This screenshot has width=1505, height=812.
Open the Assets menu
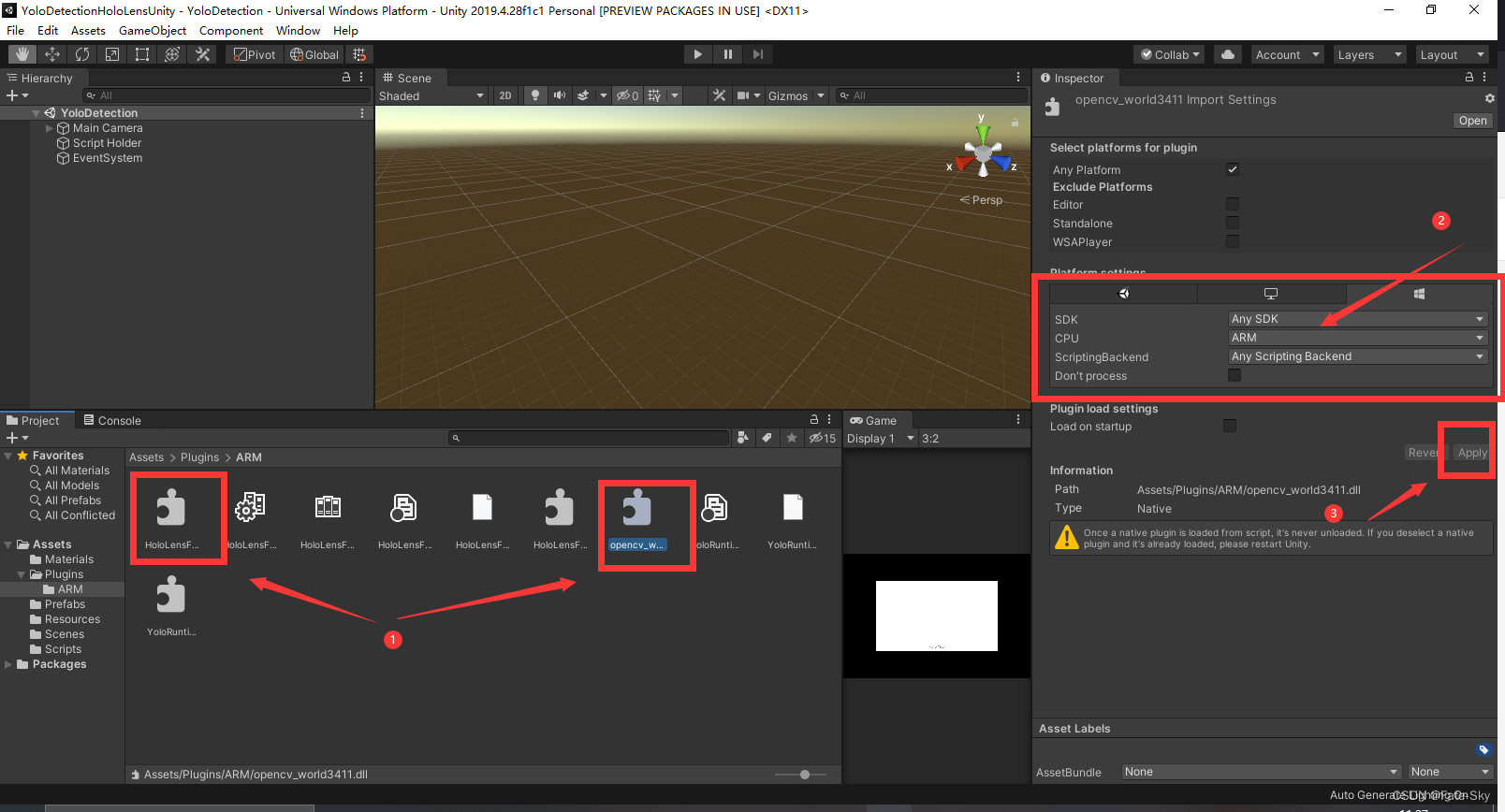pyautogui.click(x=88, y=30)
